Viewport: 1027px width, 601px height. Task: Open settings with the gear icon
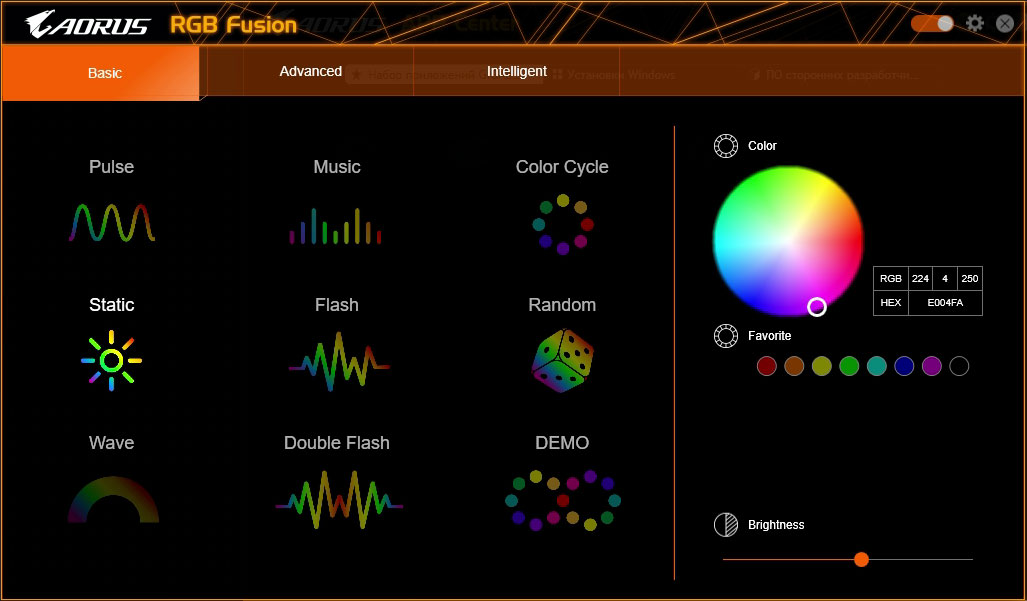click(975, 24)
